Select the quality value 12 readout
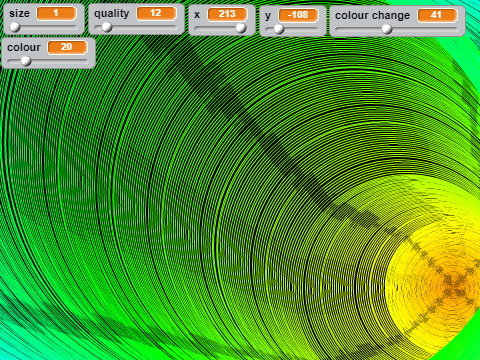Image resolution: width=480 pixels, height=360 pixels. coord(156,13)
